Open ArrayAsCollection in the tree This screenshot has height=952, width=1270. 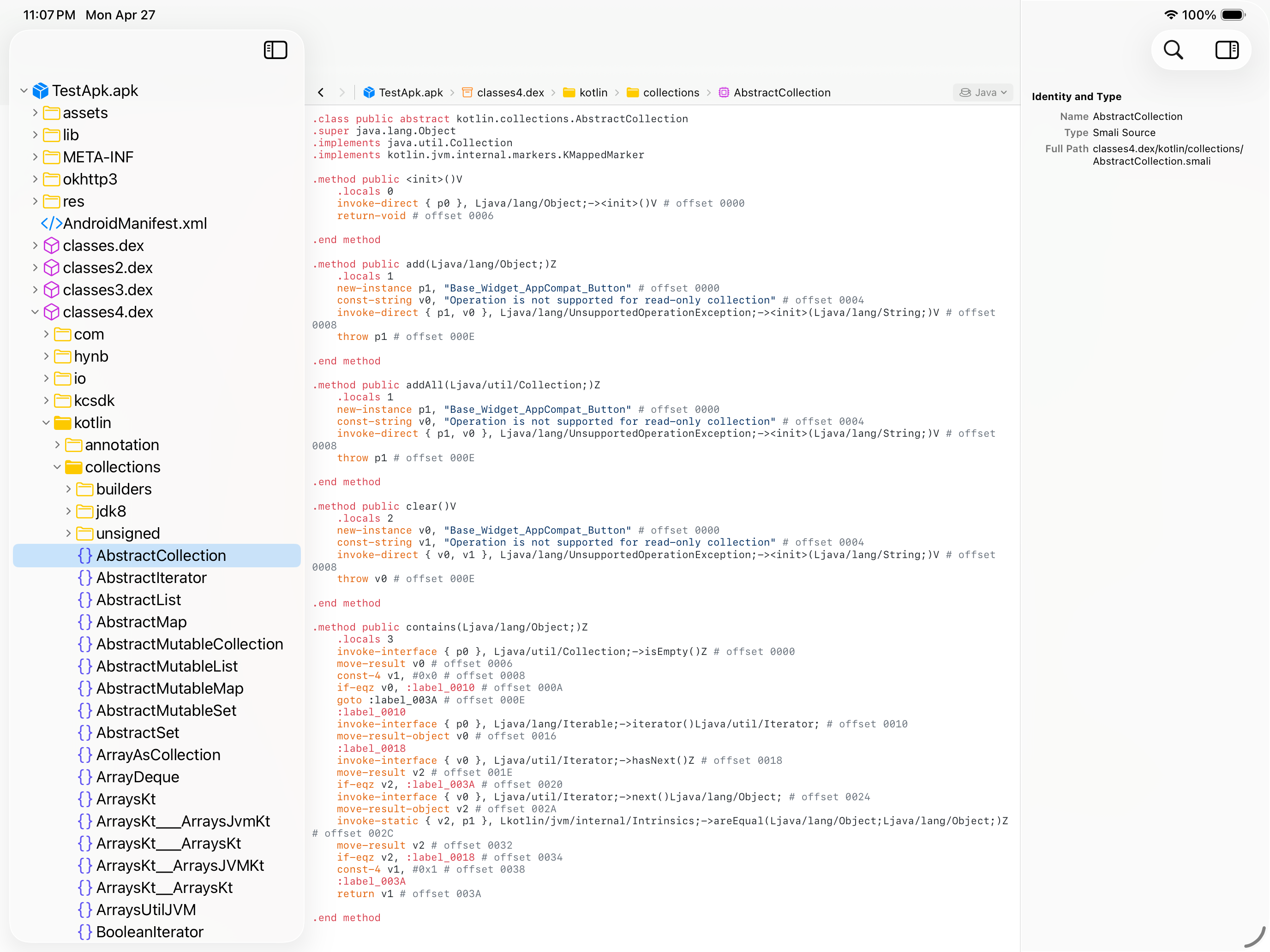pos(158,755)
